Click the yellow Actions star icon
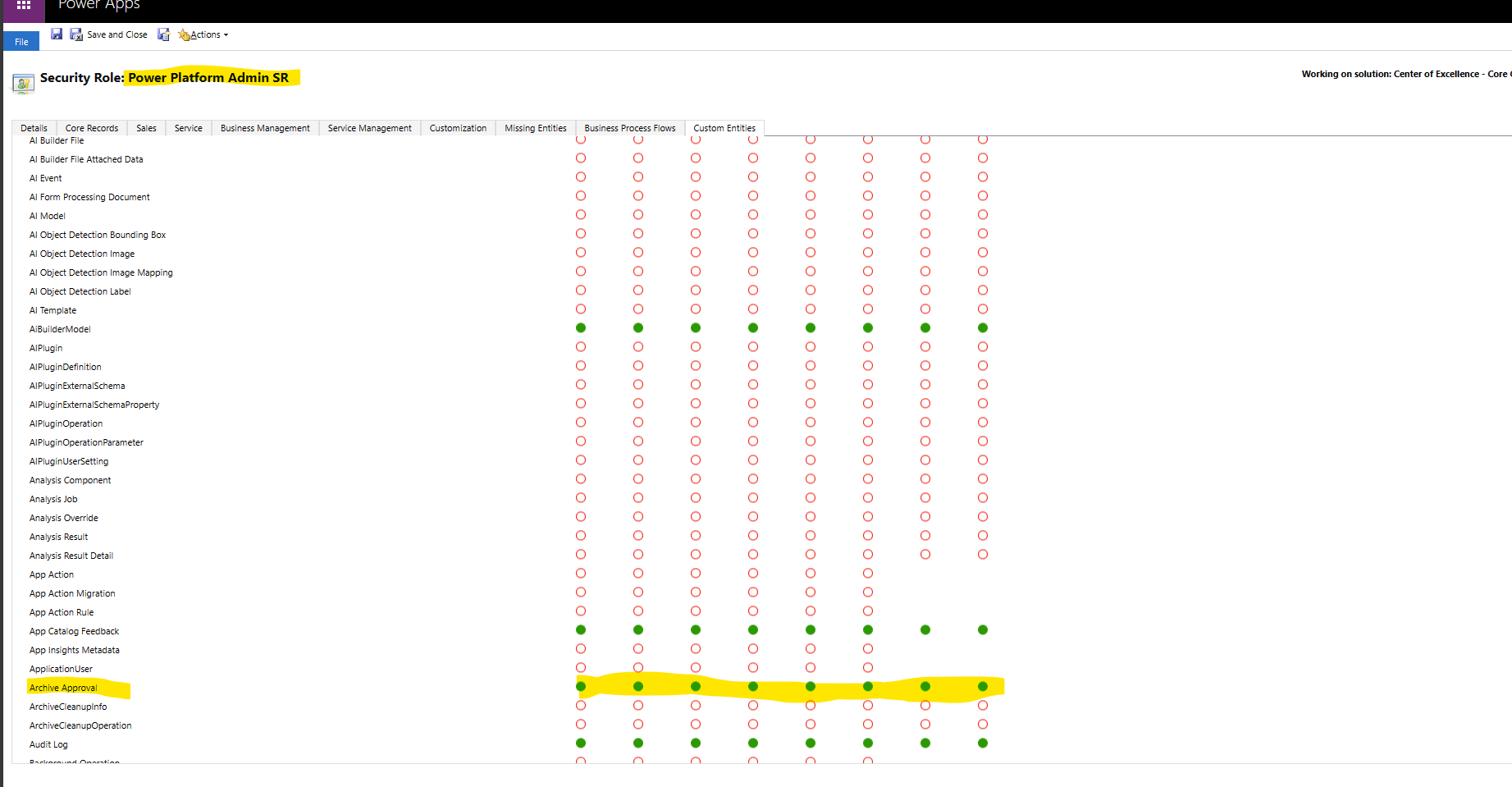 pos(184,34)
